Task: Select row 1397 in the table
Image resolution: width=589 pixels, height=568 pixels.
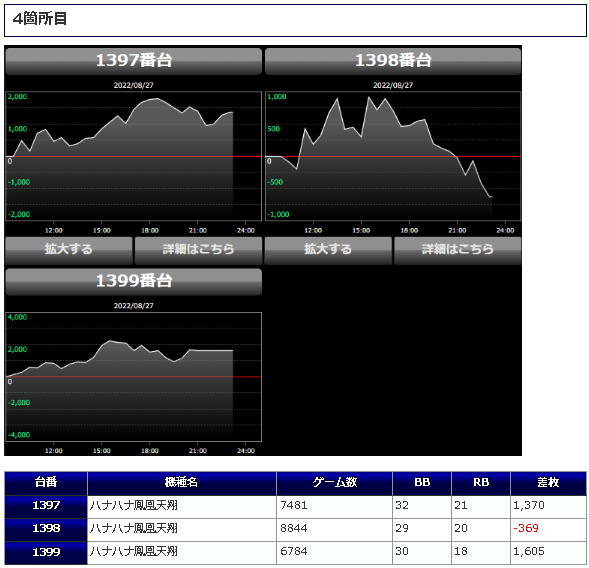Action: tap(296, 507)
